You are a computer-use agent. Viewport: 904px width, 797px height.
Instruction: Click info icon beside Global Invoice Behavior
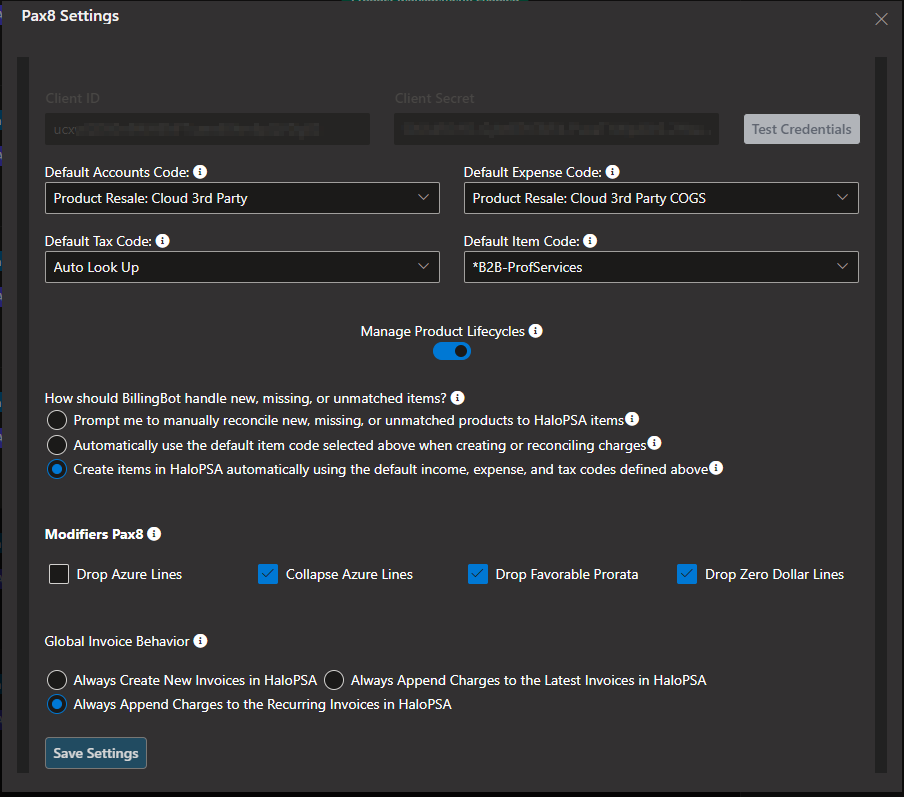point(200,641)
